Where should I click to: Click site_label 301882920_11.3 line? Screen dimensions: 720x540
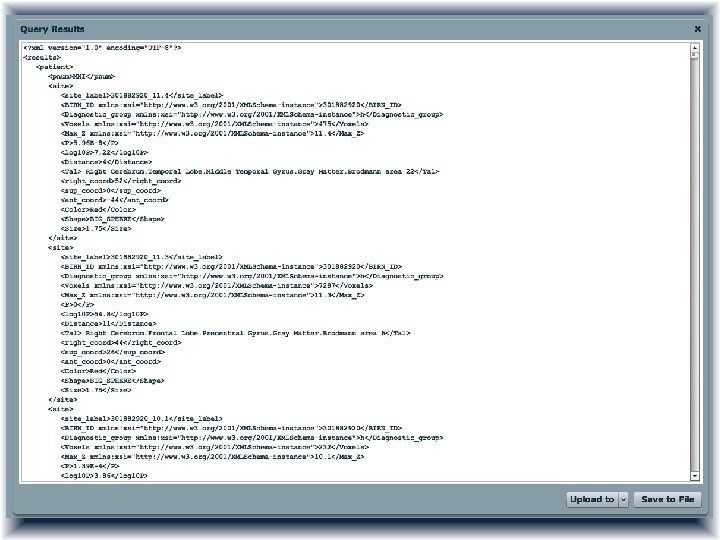pos(141,257)
